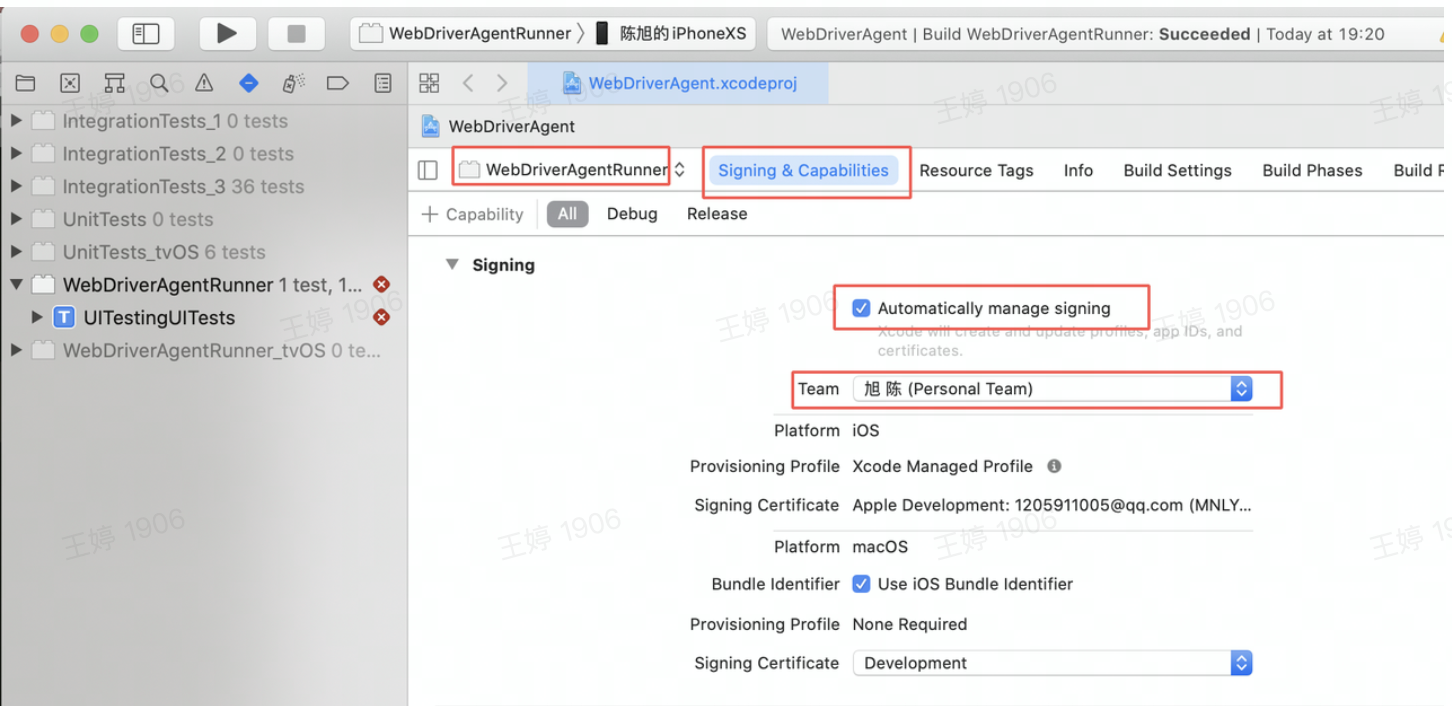The image size is (1452, 706).
Task: Click the UITestingUITests class T icon
Action: (64, 318)
